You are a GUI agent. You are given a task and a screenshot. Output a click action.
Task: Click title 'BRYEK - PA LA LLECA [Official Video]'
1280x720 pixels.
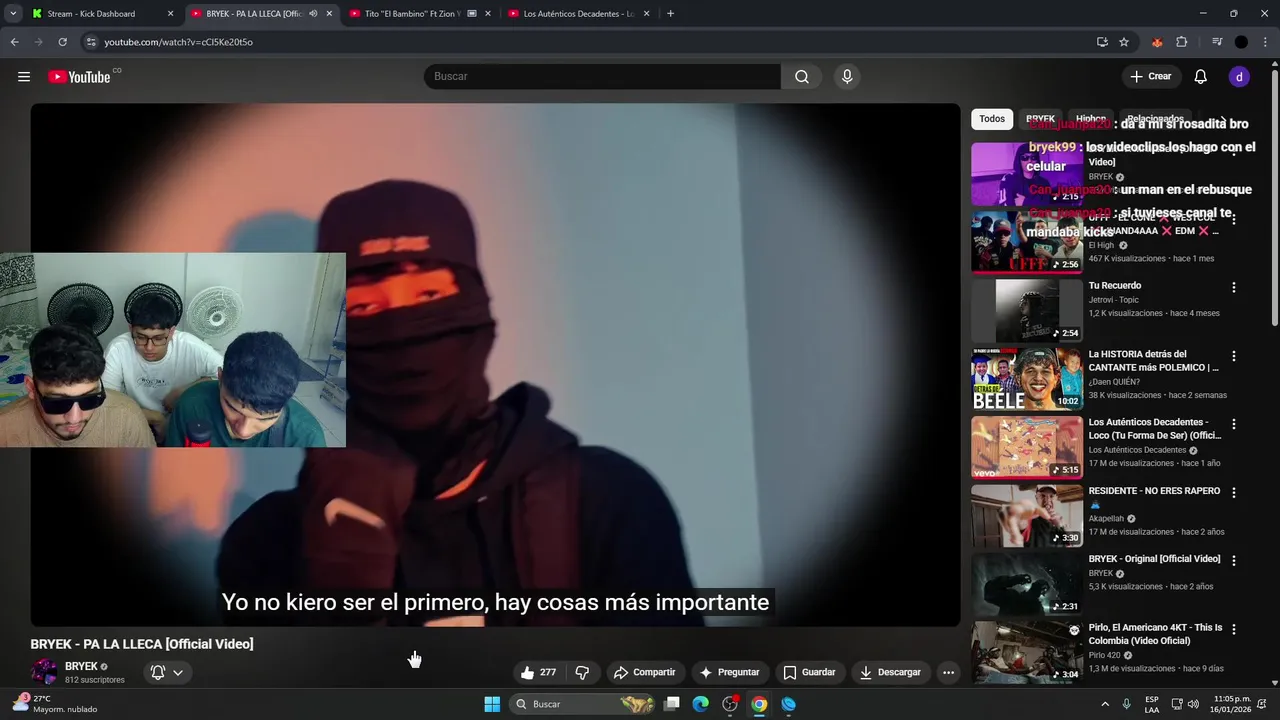(142, 644)
